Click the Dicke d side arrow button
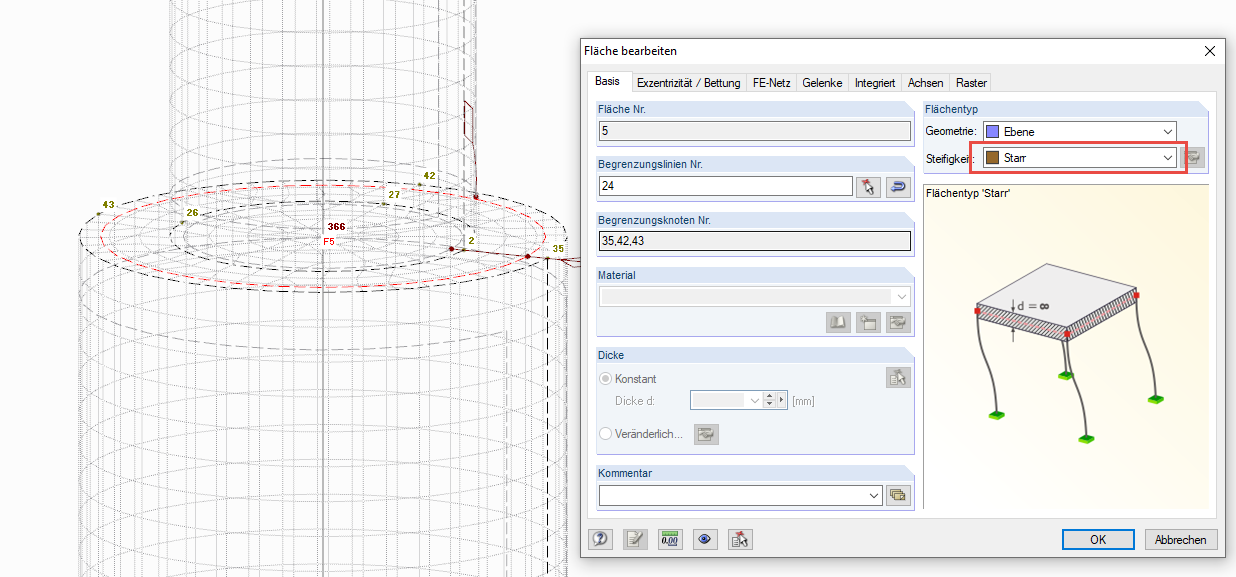This screenshot has height=577, width=1236. point(783,400)
